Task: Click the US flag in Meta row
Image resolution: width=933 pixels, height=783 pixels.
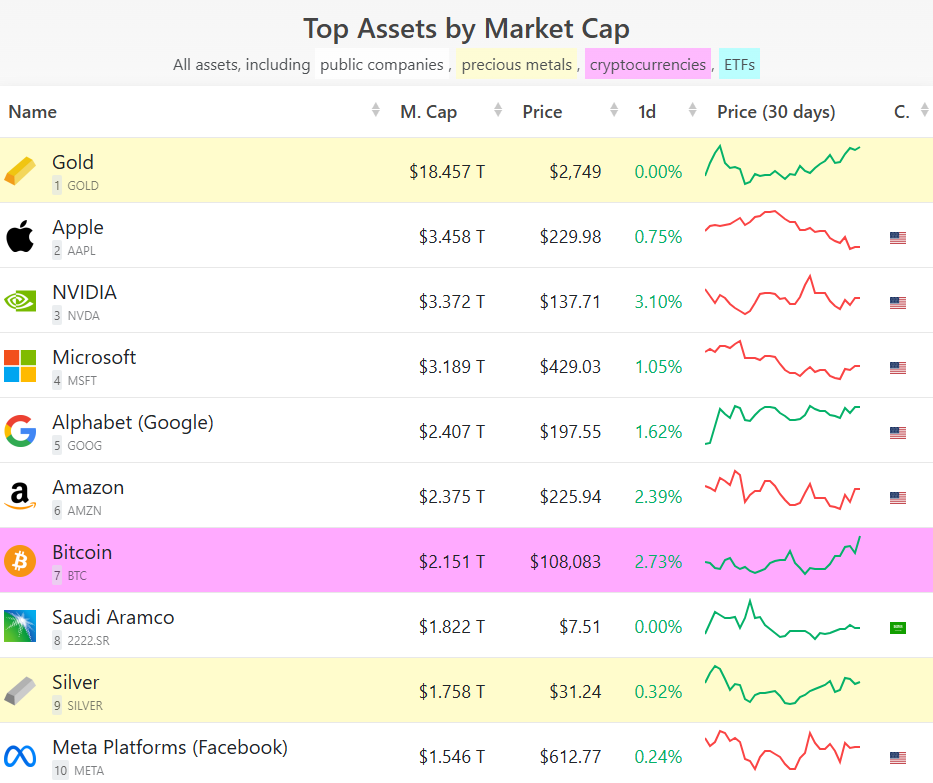Action: [898, 757]
